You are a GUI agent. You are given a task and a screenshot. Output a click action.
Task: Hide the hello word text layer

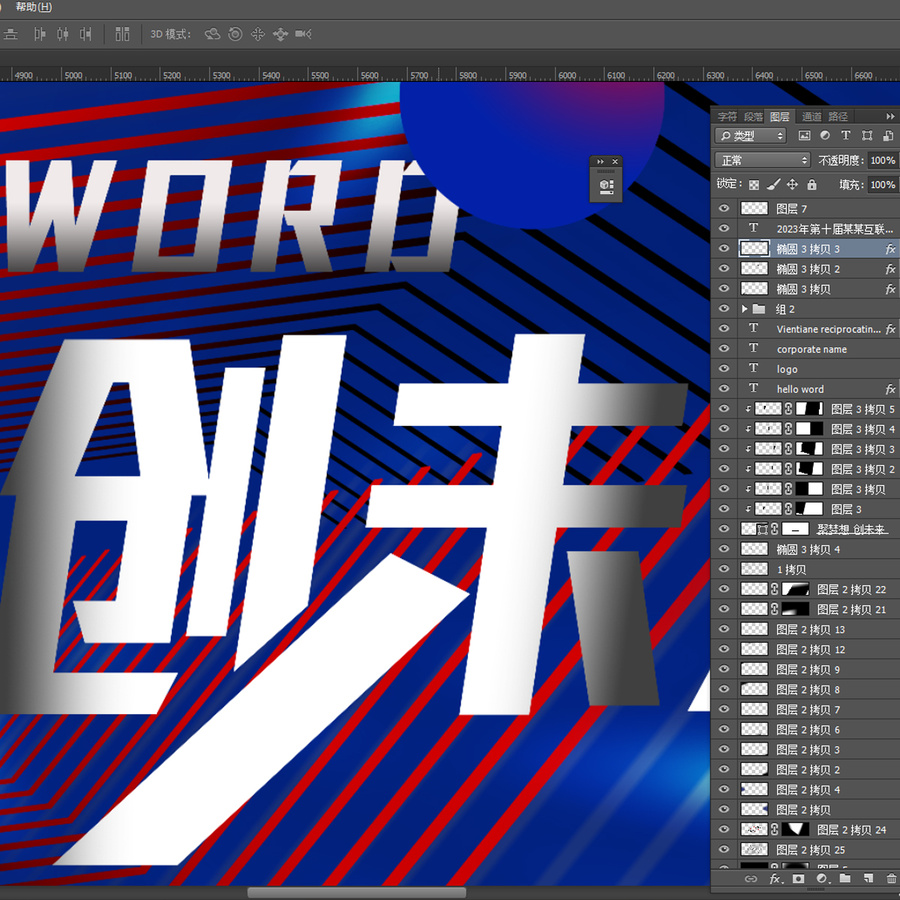coord(724,389)
